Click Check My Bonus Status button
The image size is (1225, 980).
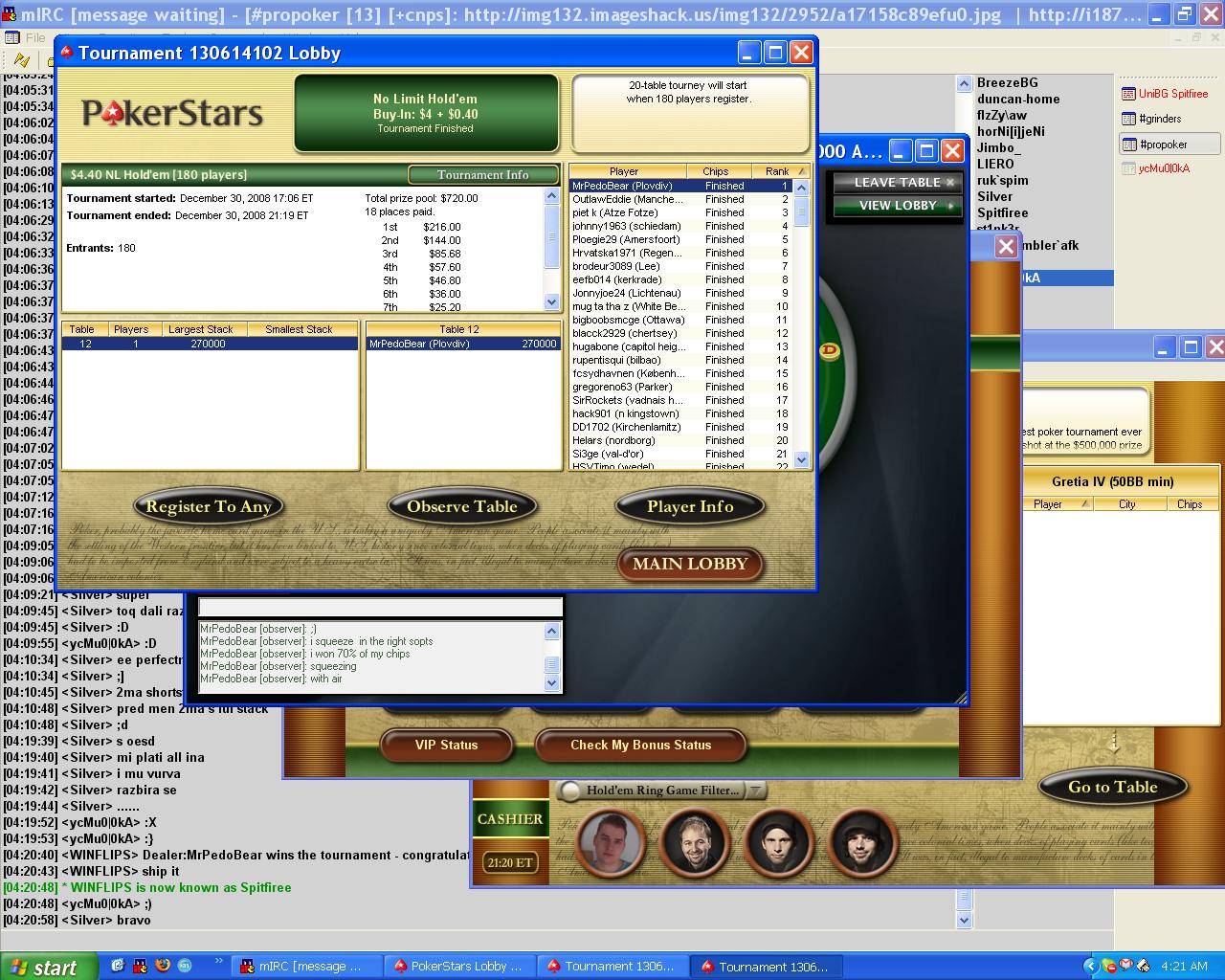coord(640,745)
